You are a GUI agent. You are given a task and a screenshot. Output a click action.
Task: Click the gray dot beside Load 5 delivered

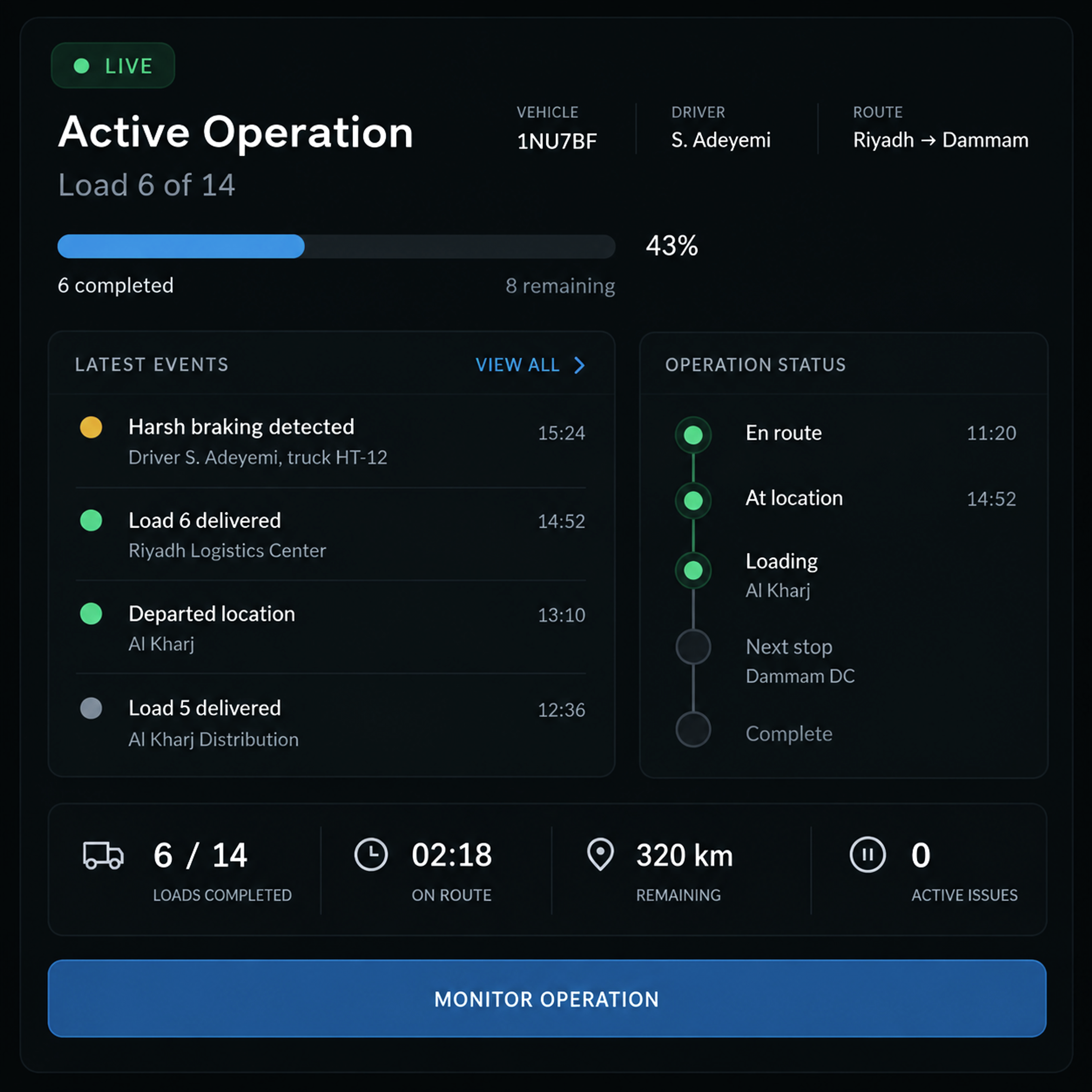(x=91, y=708)
